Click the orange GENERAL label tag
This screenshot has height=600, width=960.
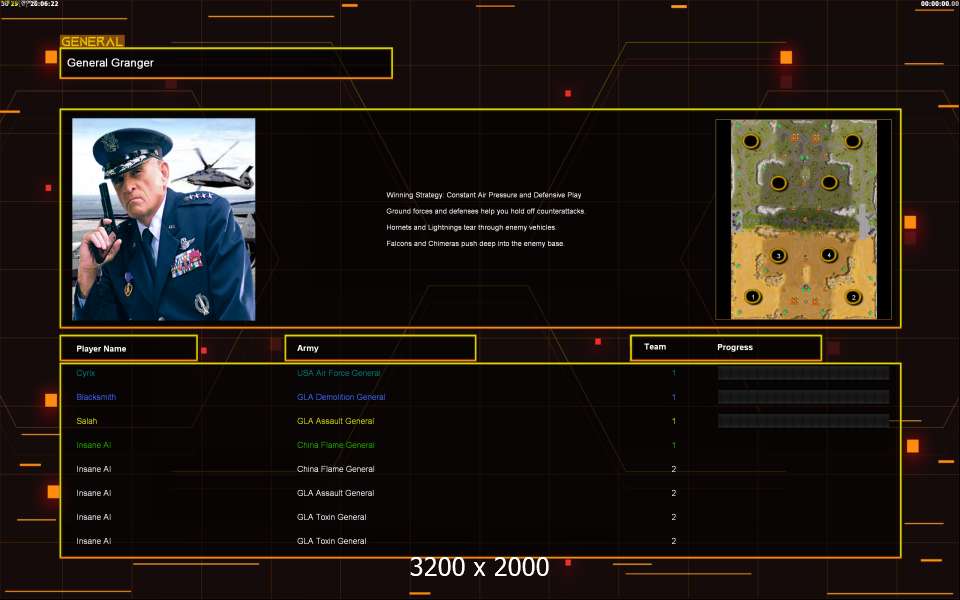92,42
